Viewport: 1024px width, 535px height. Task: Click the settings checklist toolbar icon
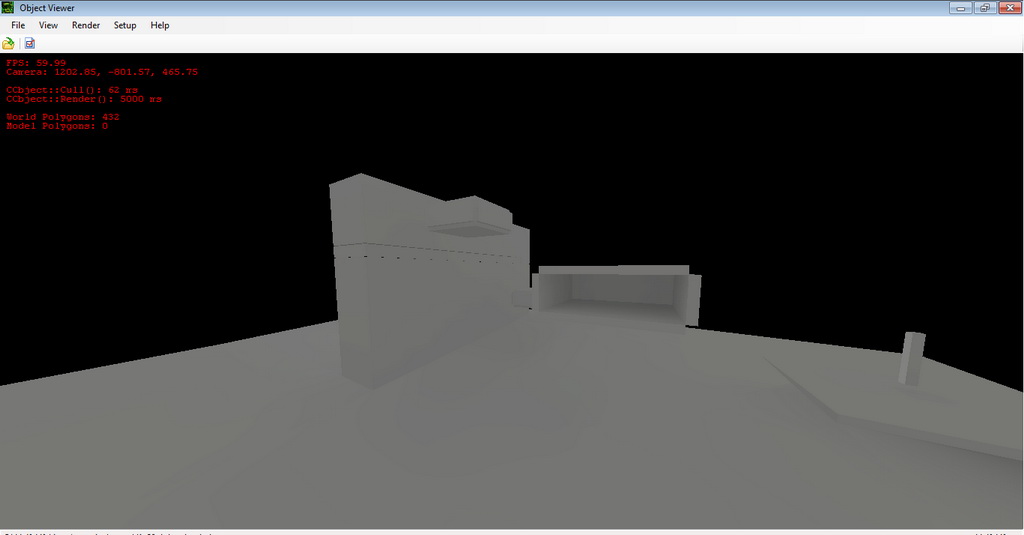29,43
